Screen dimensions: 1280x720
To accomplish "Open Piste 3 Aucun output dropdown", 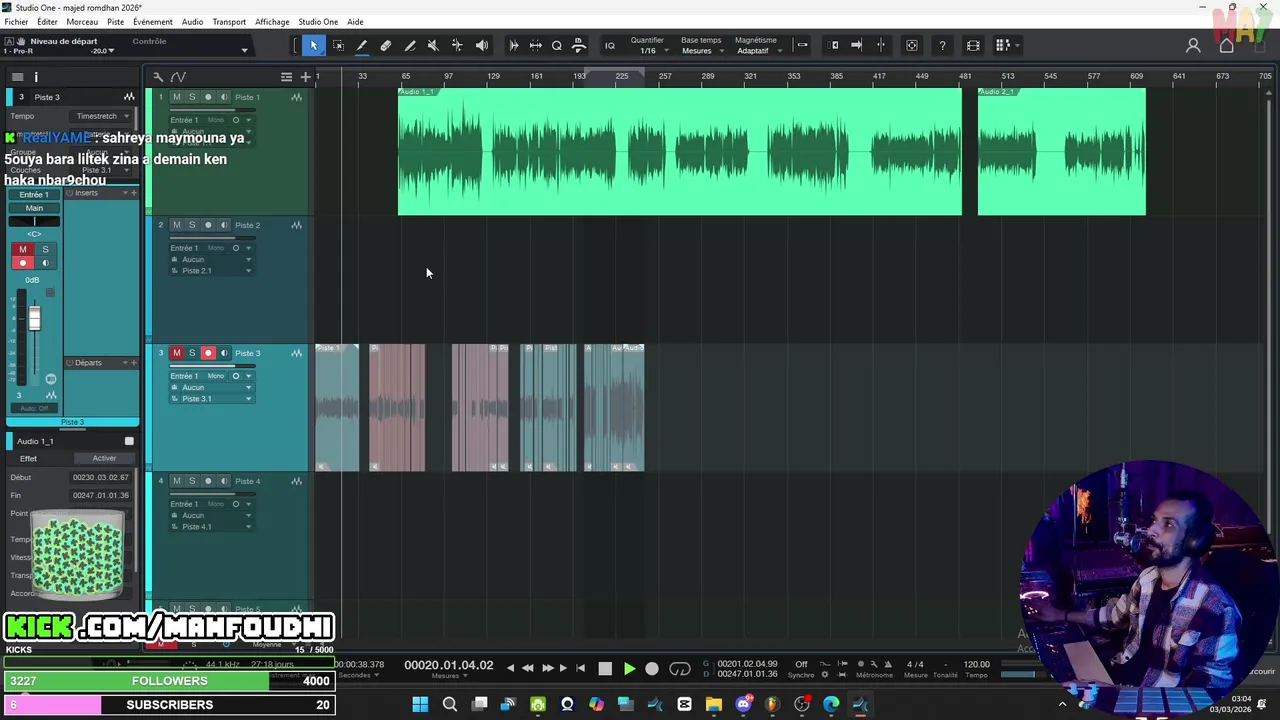I will pyautogui.click(x=212, y=387).
